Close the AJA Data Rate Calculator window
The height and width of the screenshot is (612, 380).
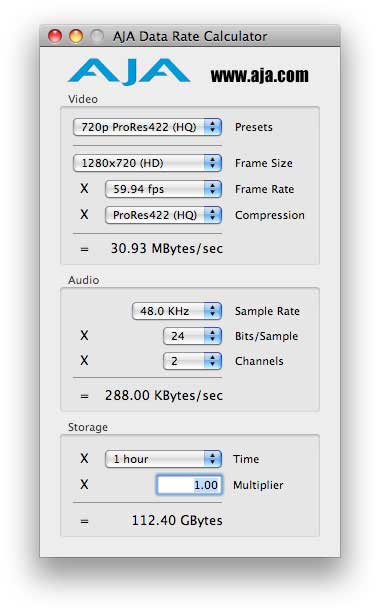55,36
